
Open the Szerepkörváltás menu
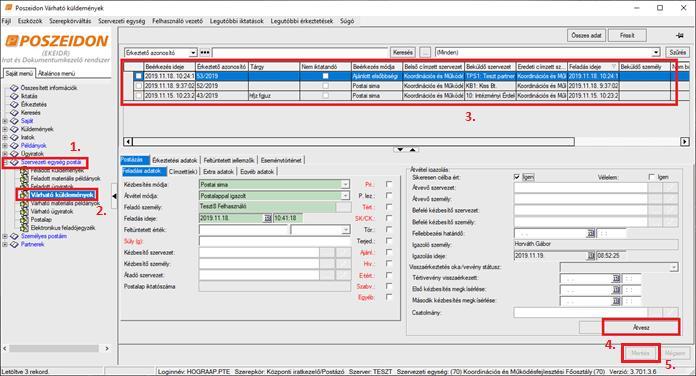pos(70,21)
